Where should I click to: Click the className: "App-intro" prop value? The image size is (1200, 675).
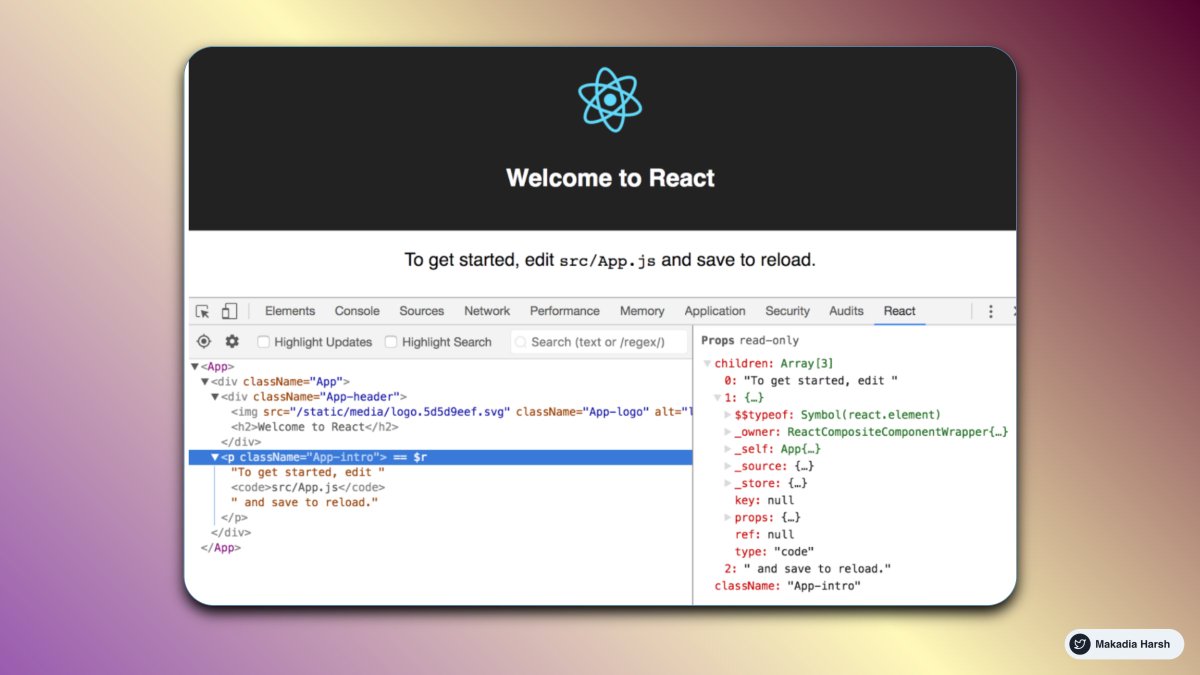click(823, 586)
